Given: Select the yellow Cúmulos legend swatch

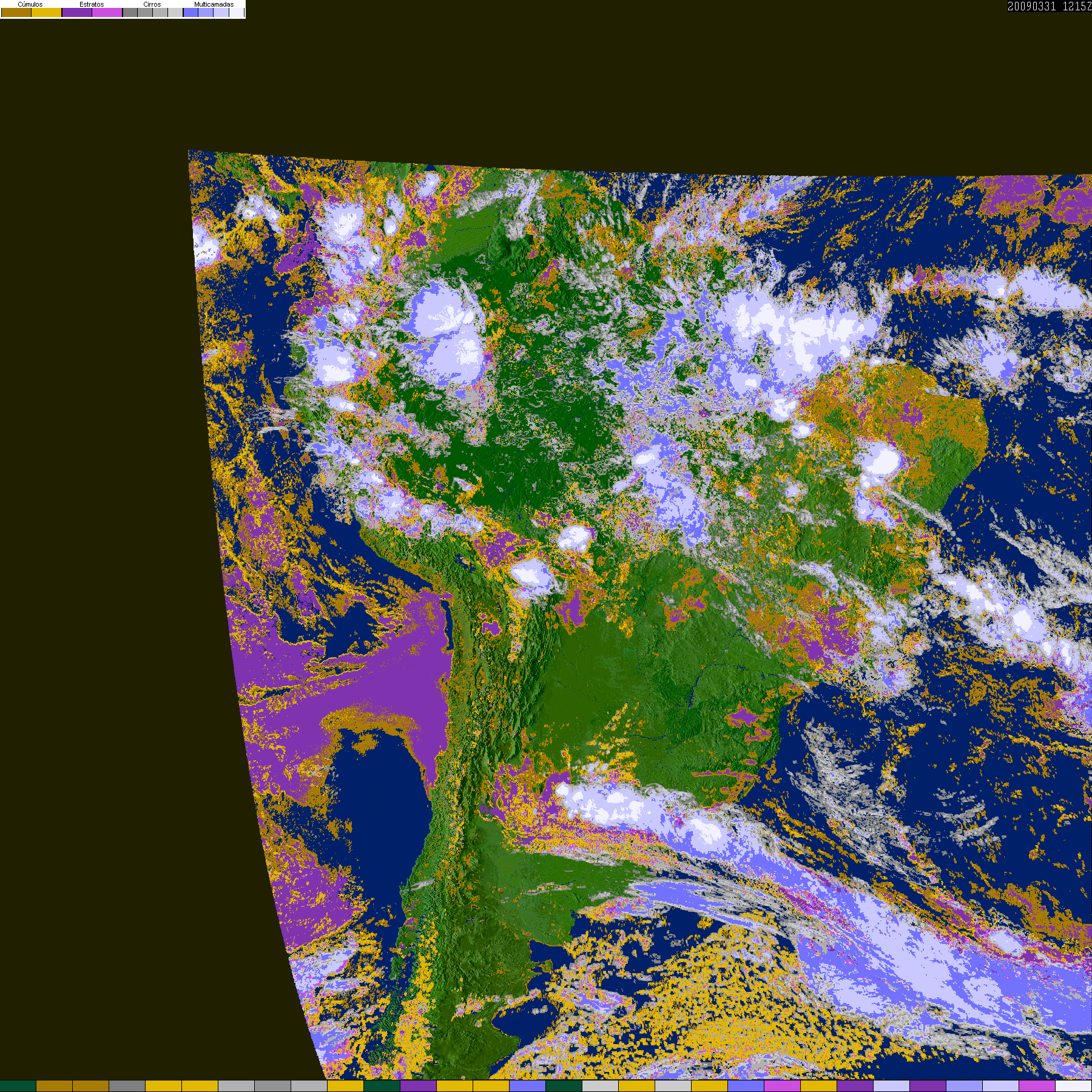Looking at the screenshot, I should point(47,13).
